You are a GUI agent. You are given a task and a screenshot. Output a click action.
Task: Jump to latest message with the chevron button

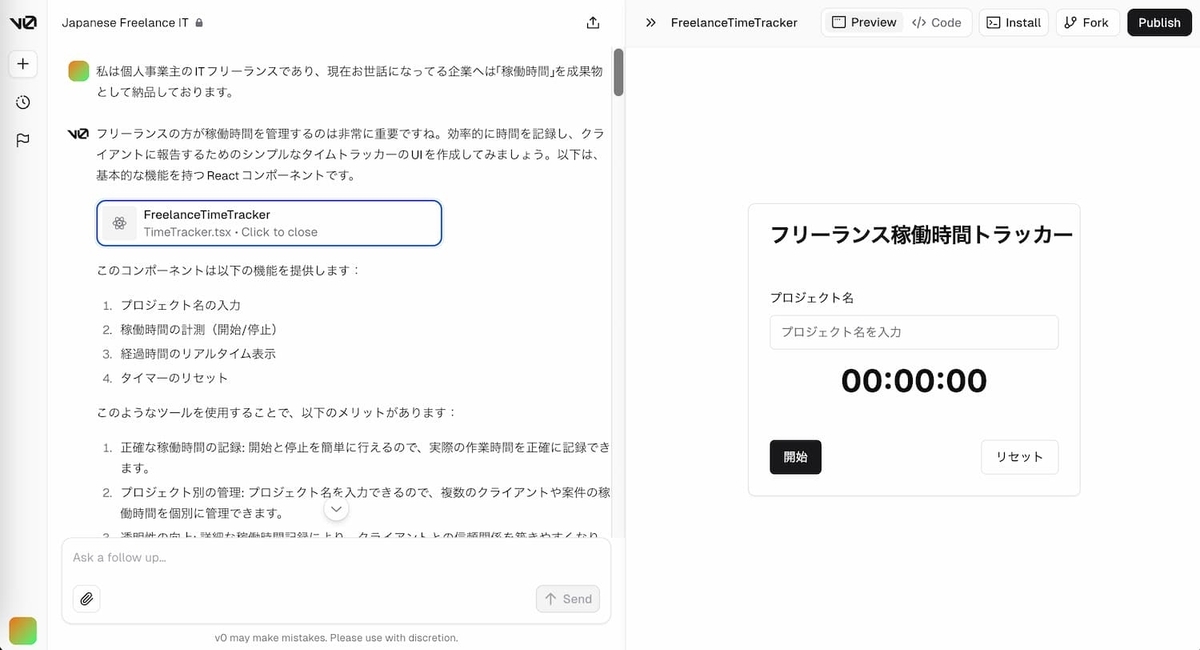tap(336, 509)
